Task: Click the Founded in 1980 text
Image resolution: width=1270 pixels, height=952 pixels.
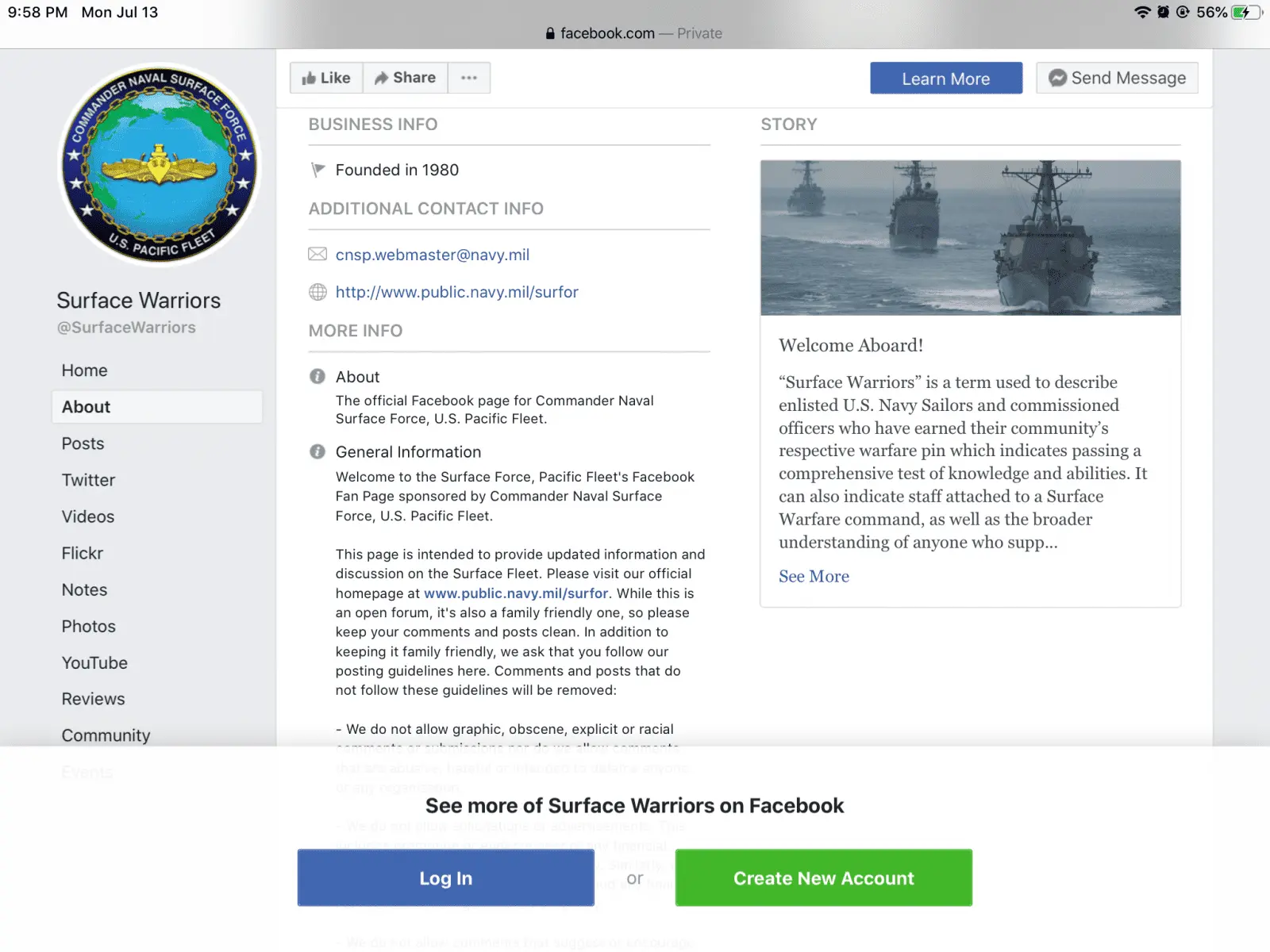Action: tap(397, 170)
